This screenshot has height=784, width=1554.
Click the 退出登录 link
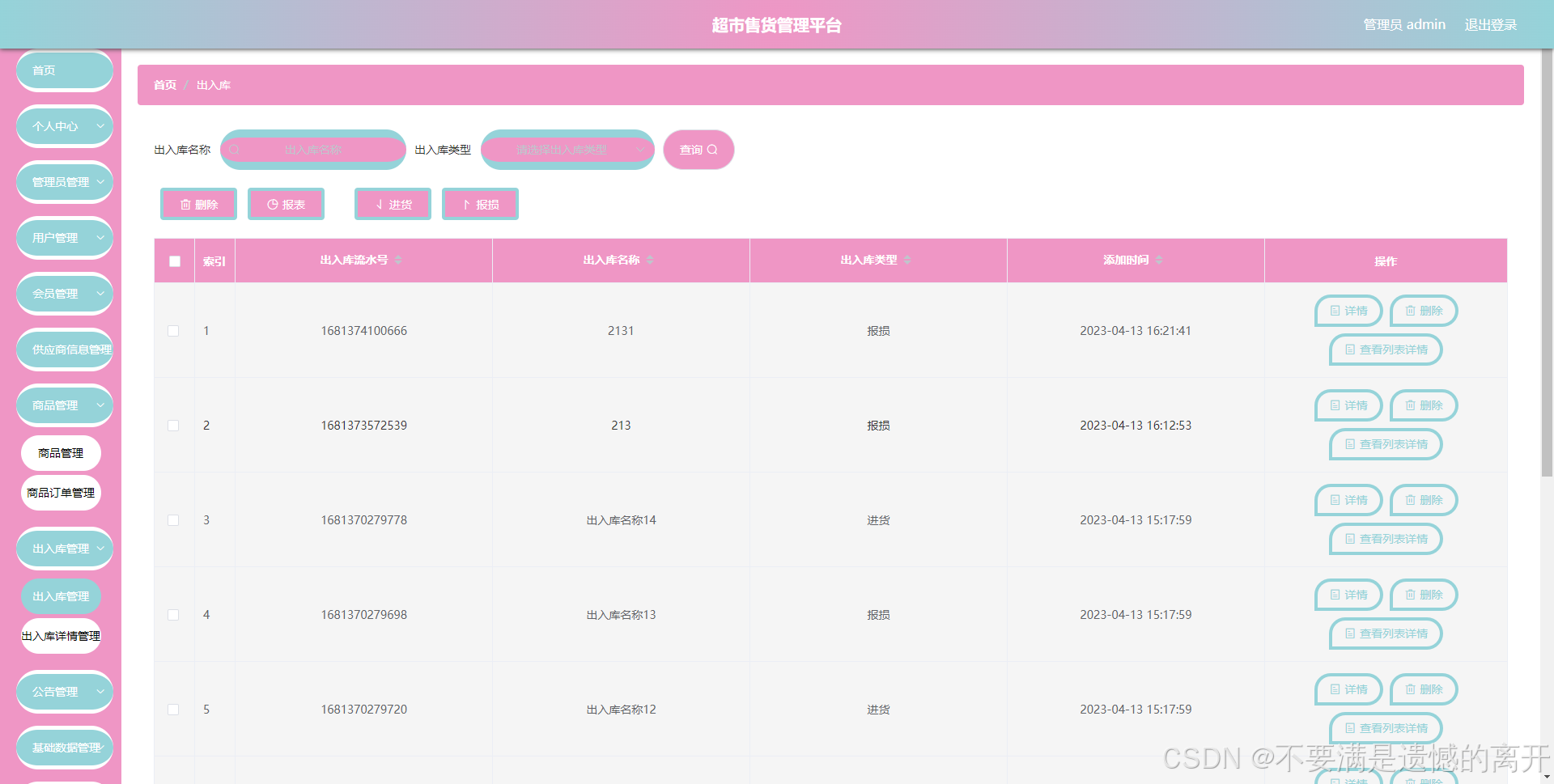(1491, 25)
